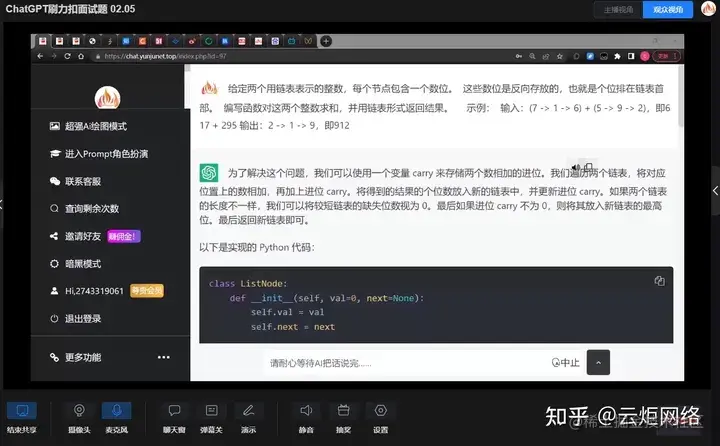
Task: Click the speaker read-aloud icon on the reply
Action: (576, 167)
